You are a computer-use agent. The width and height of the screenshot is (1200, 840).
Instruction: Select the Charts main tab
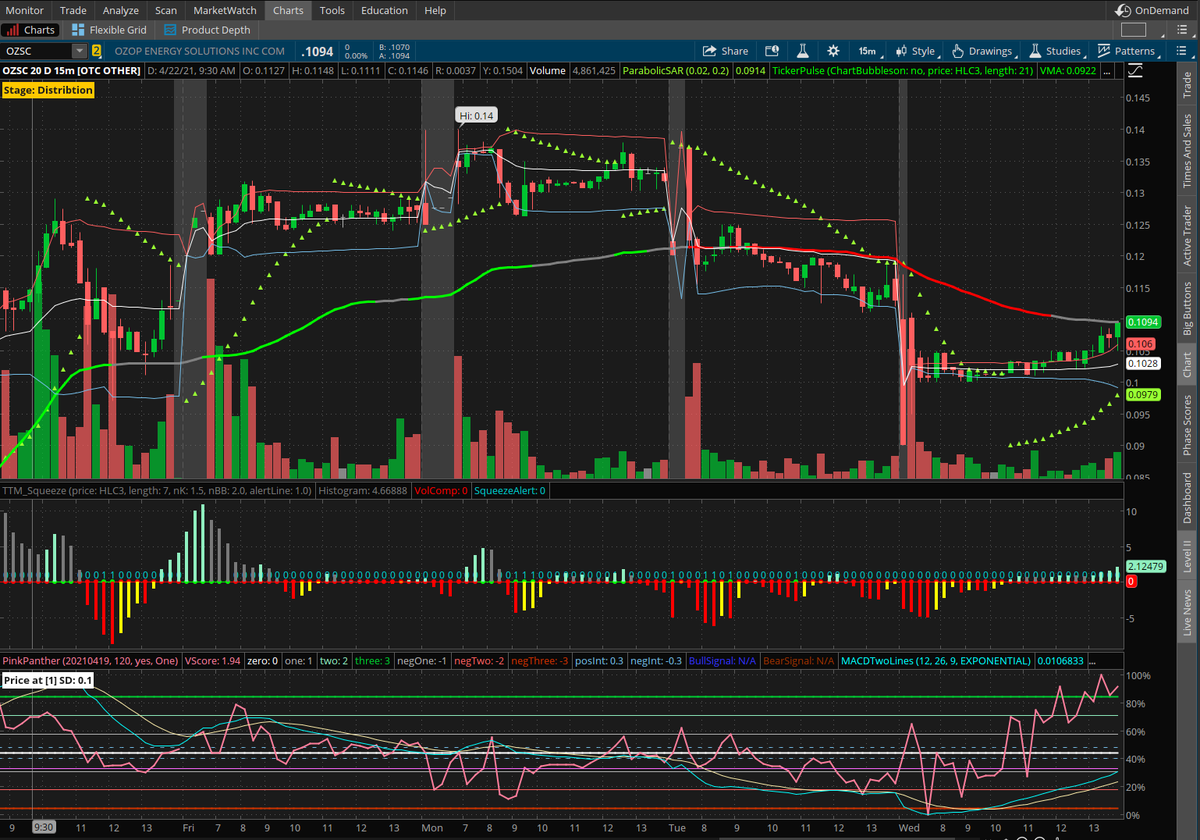290,10
